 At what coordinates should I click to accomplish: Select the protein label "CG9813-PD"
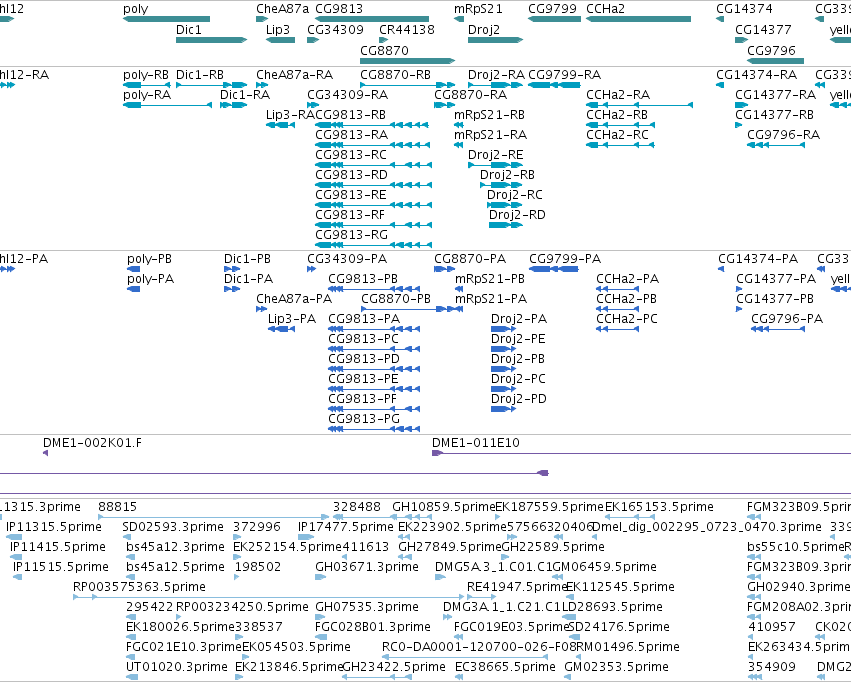(x=364, y=359)
